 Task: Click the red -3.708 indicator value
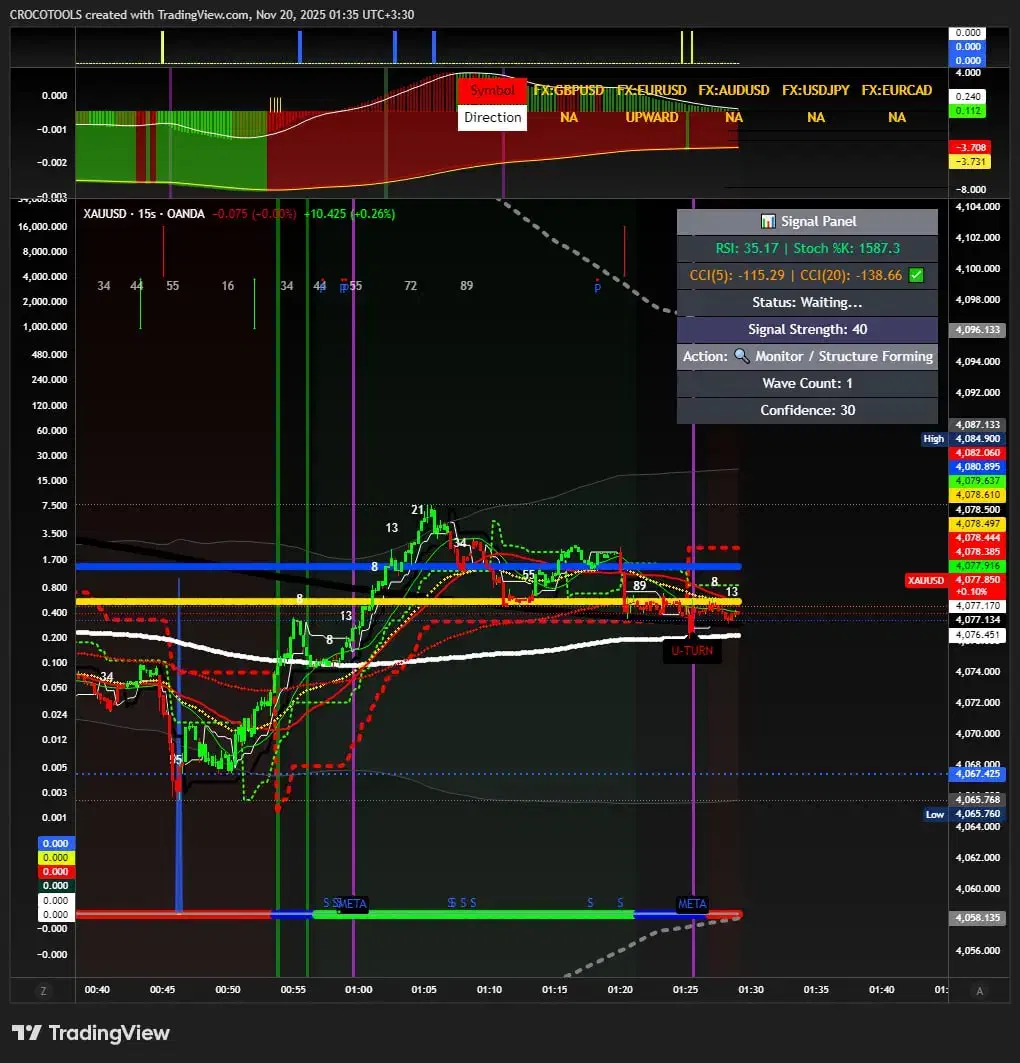point(970,147)
